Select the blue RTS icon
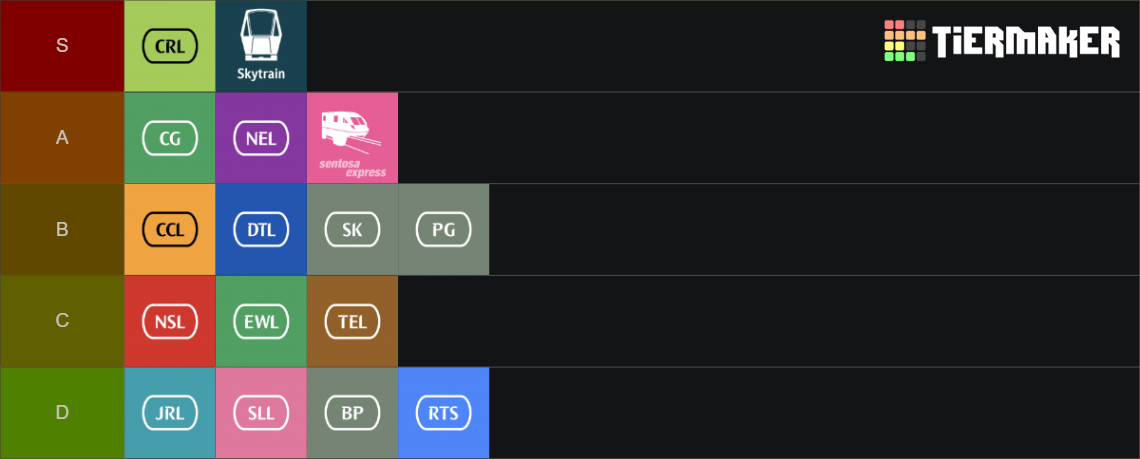The width and height of the screenshot is (1140, 459). [x=443, y=413]
